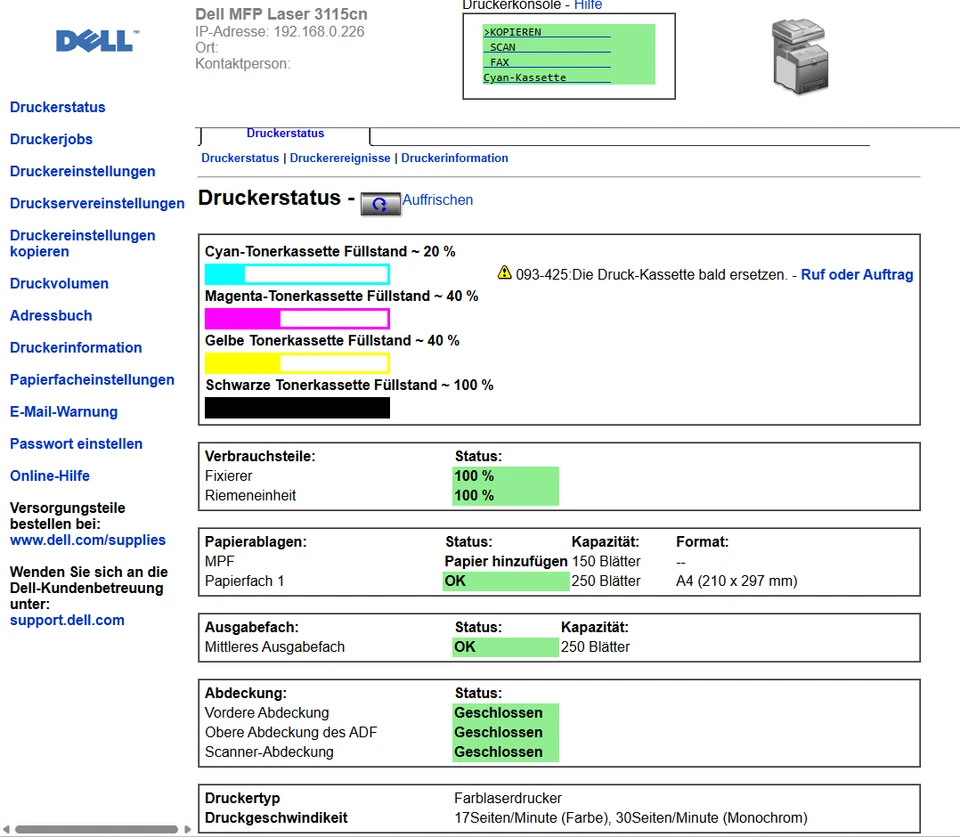Click the Dell logo

pos(94,41)
